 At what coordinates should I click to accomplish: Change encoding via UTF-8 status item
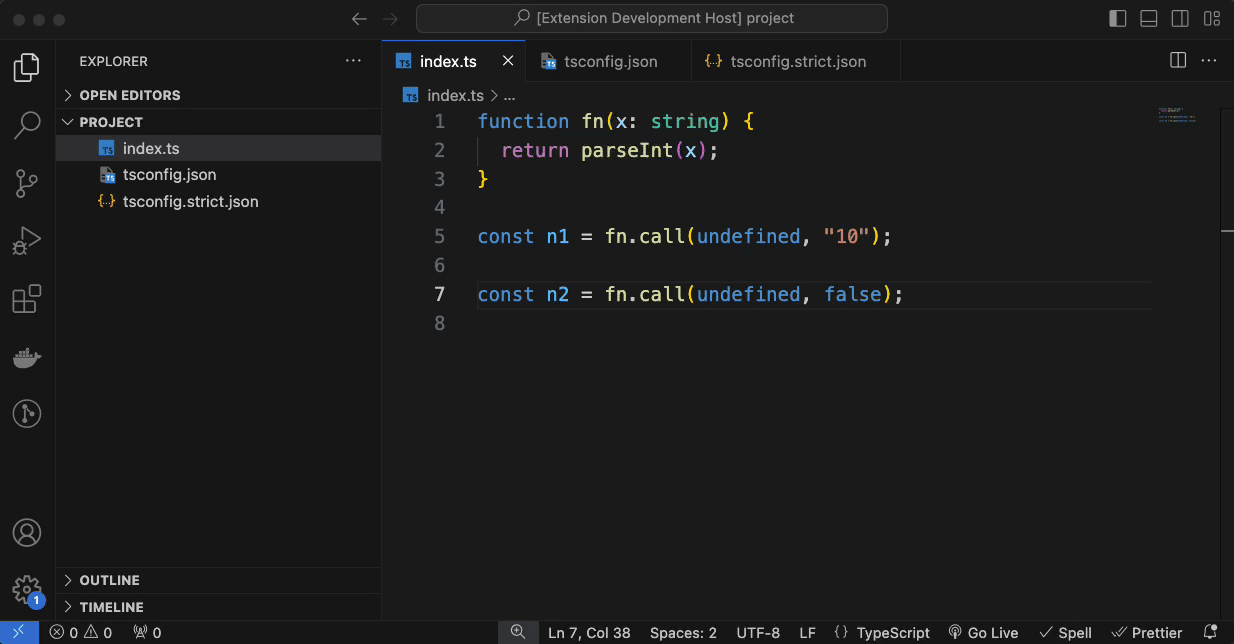[x=758, y=632]
